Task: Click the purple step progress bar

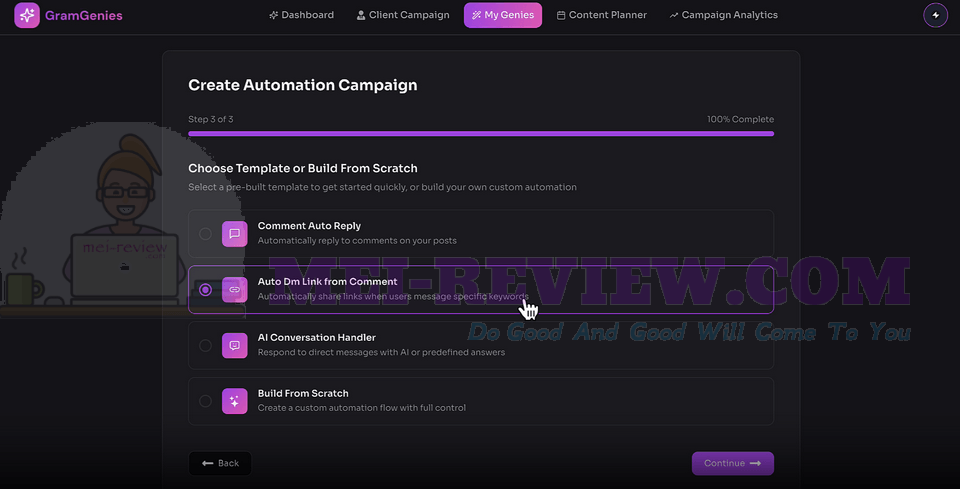Action: [481, 133]
